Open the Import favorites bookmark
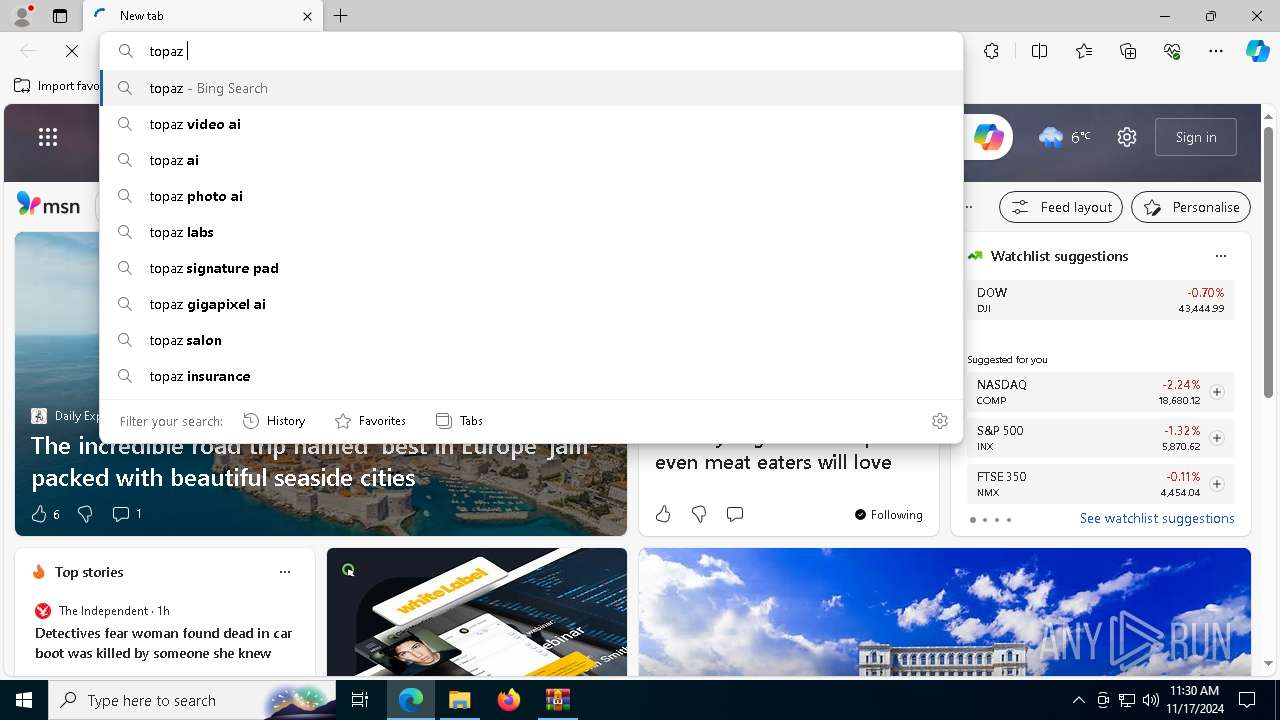1280x720 pixels. pos(57,86)
